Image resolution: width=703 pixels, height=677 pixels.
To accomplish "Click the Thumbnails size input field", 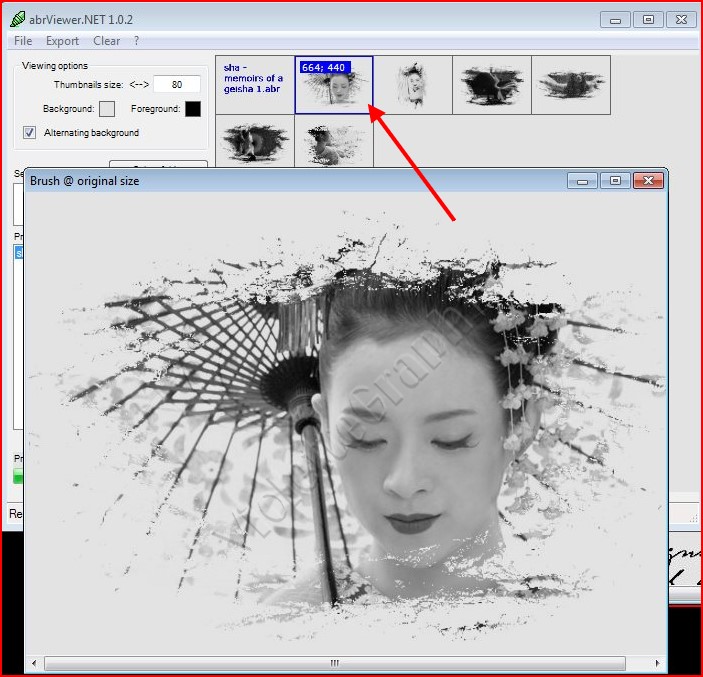I will (177, 85).
